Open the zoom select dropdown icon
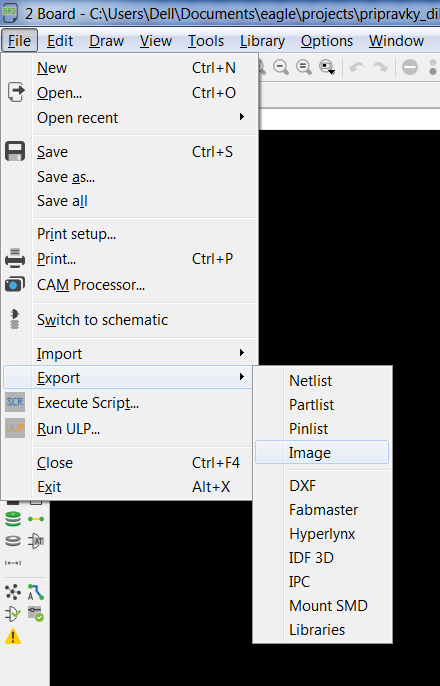440x686 pixels. point(327,67)
